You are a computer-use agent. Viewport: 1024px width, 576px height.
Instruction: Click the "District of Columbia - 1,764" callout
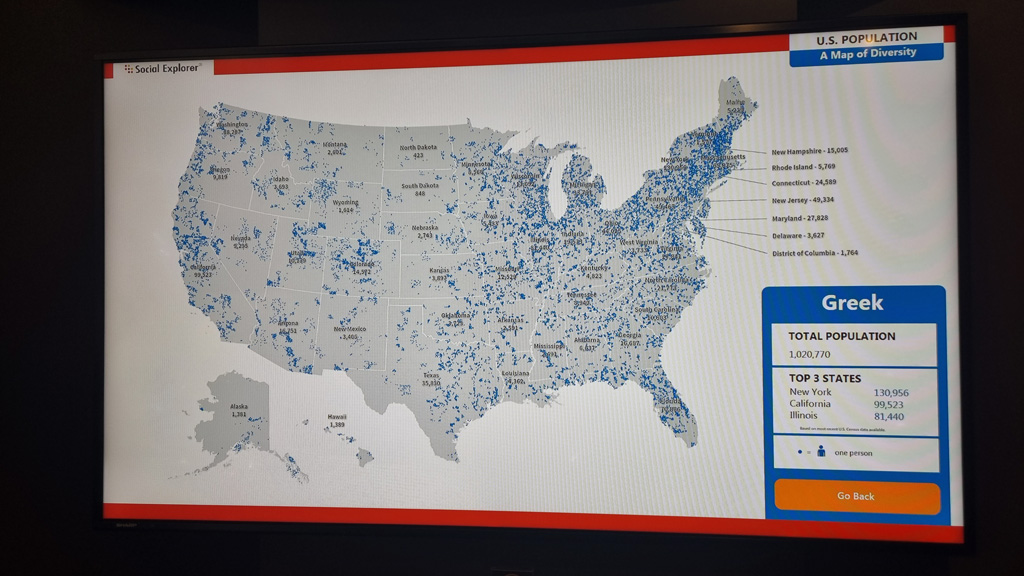815,253
